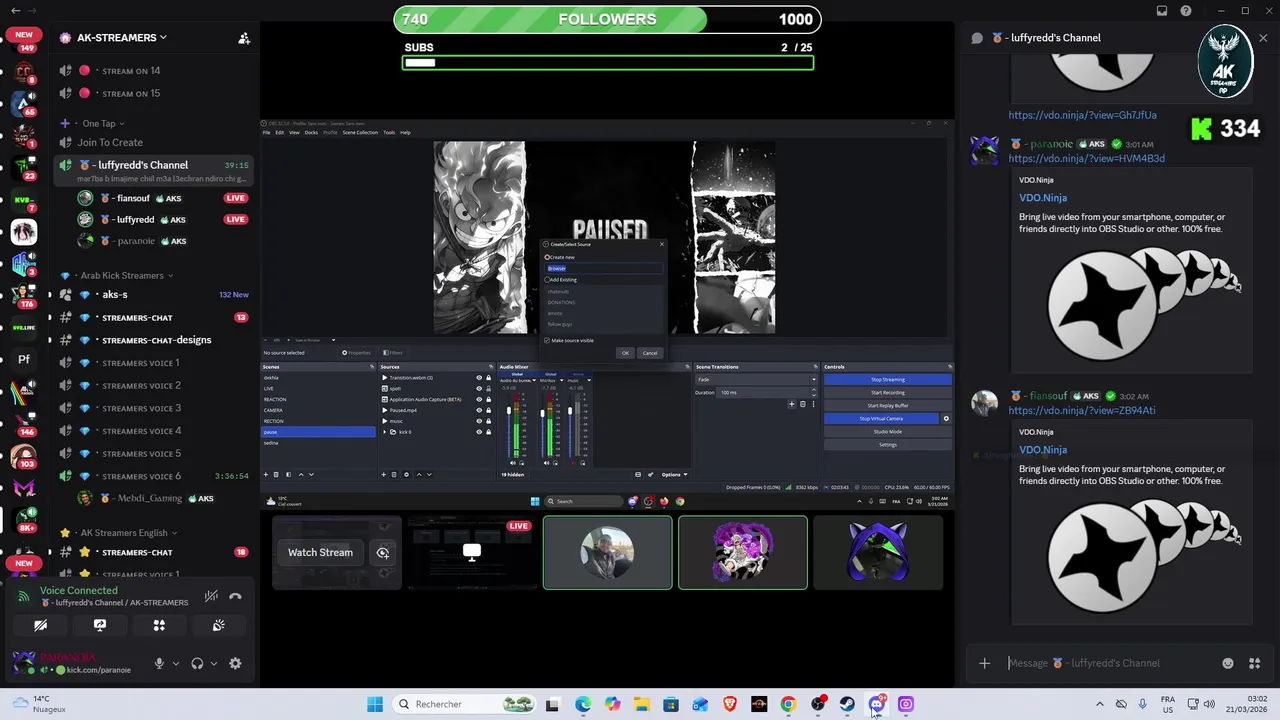Open the HVM4B3d vdo.ninja link
The width and height of the screenshot is (1280, 720).
(1086, 158)
